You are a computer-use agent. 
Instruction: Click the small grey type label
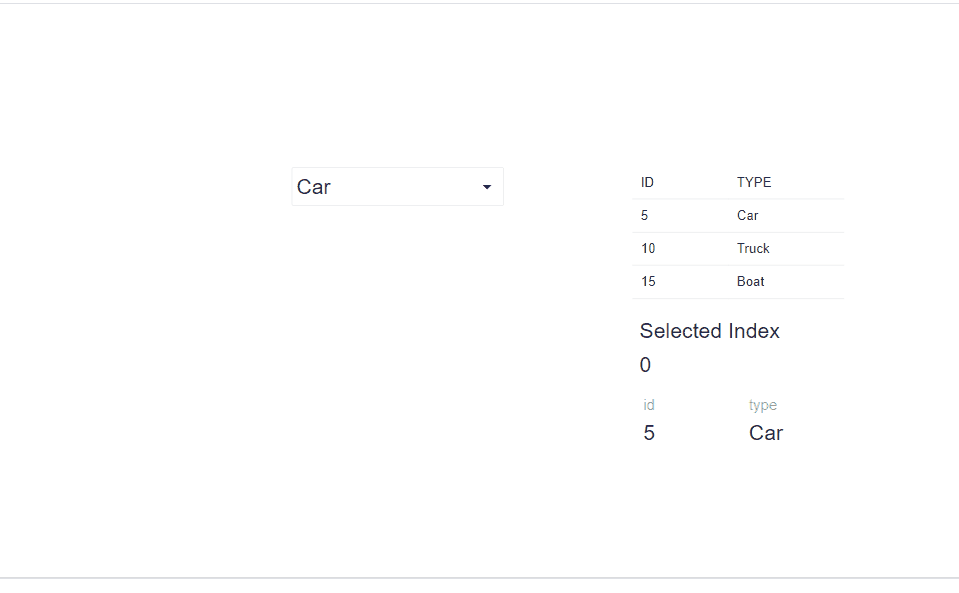tap(763, 405)
